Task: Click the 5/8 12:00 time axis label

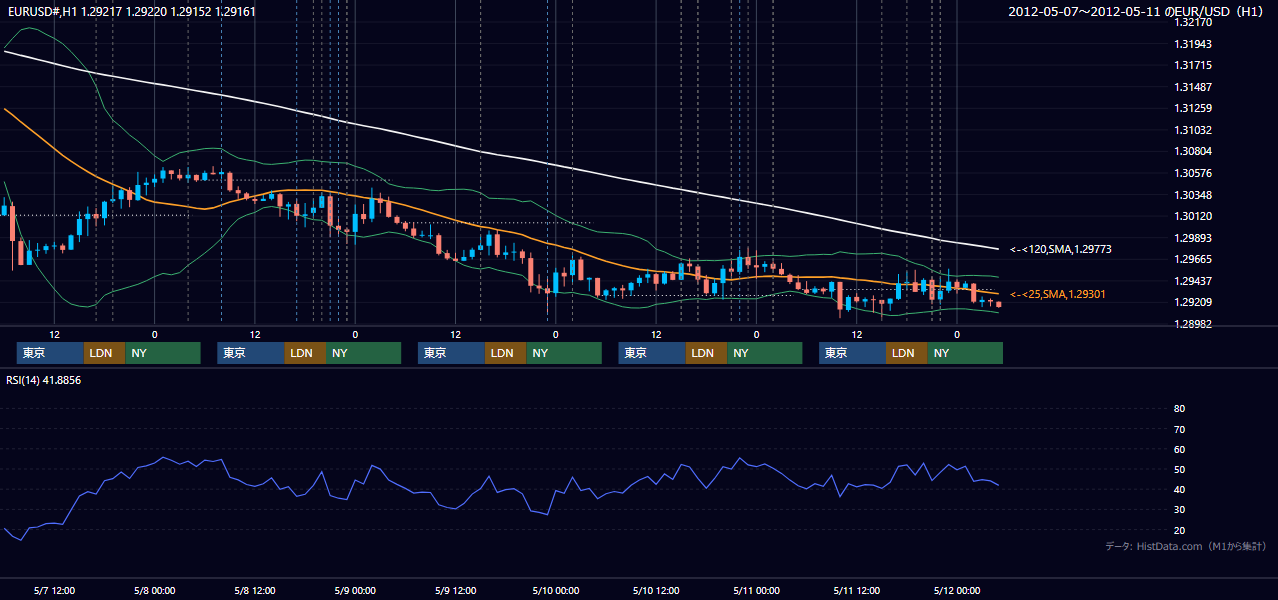Action: pos(255,590)
